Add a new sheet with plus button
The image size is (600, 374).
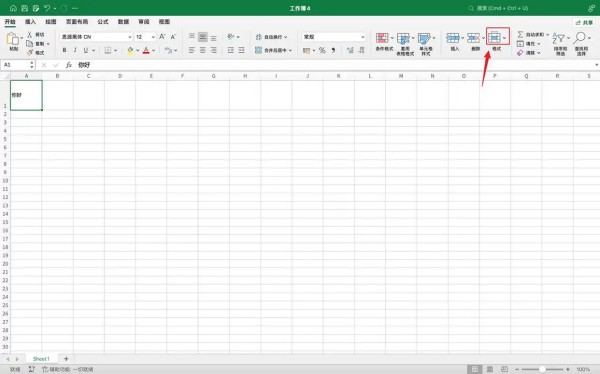pos(66,359)
